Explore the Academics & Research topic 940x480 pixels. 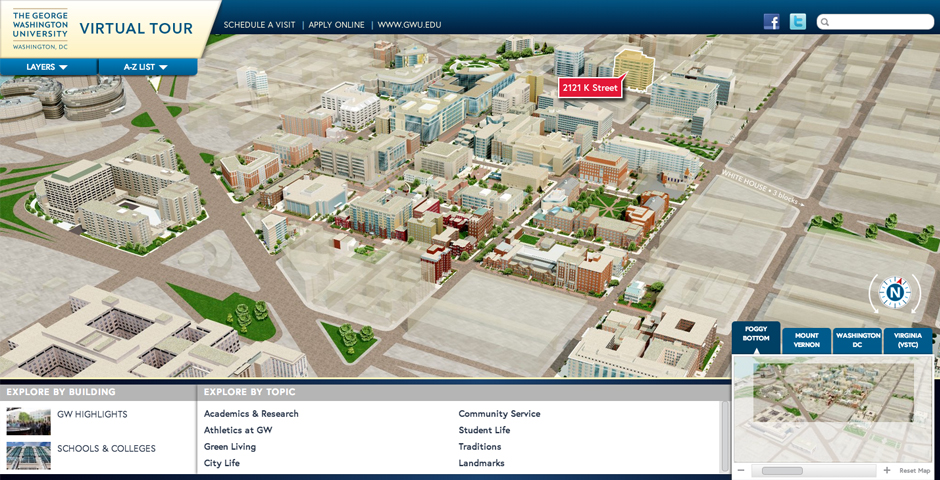[251, 413]
